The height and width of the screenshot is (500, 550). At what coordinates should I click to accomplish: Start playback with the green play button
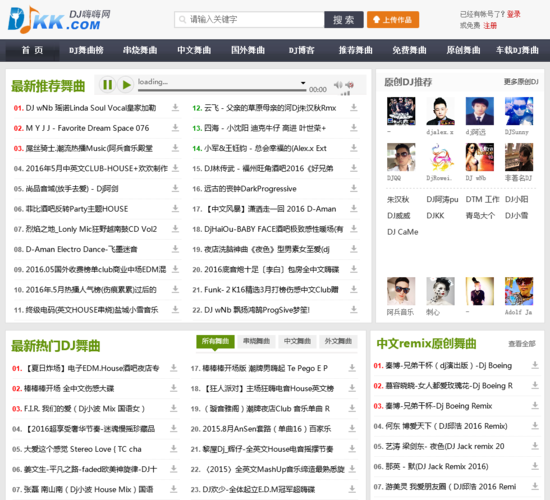126,85
